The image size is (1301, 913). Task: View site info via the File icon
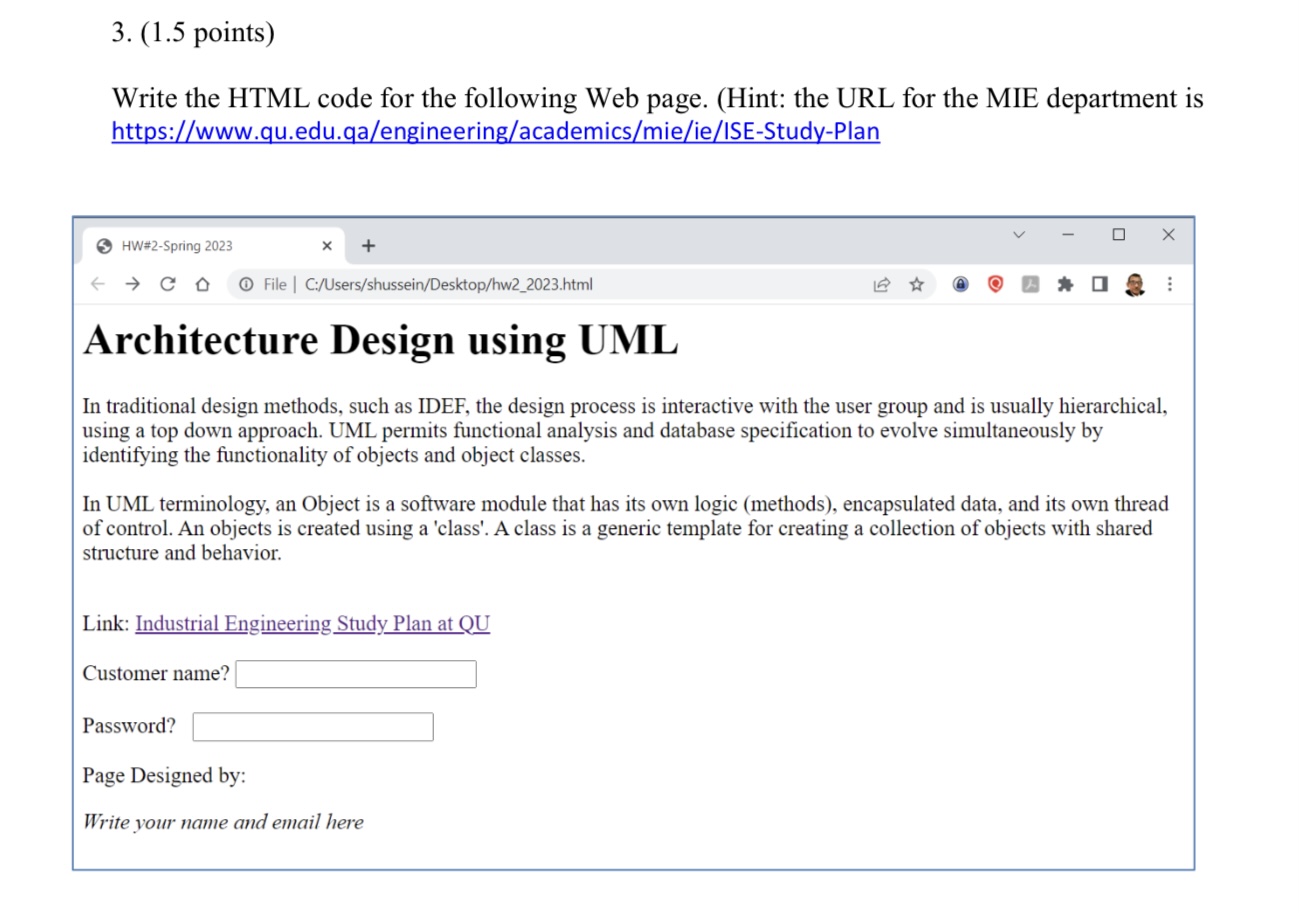(244, 285)
